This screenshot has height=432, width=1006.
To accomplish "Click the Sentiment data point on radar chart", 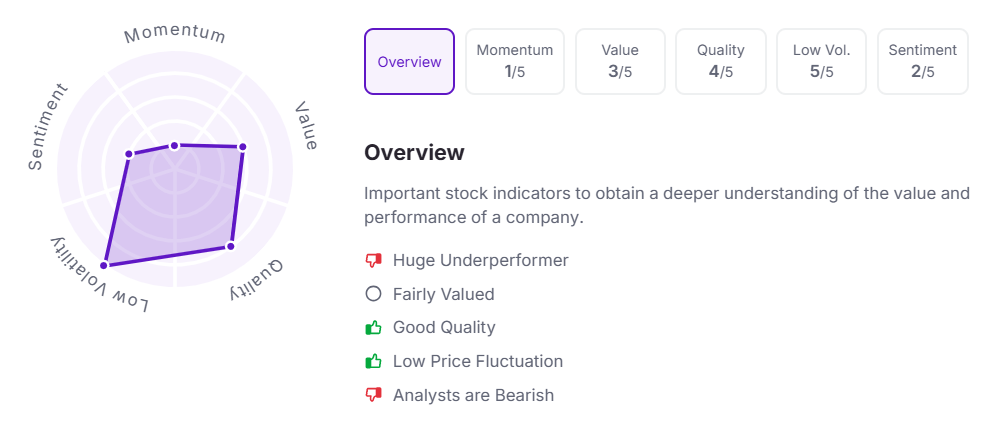I will 129,154.
